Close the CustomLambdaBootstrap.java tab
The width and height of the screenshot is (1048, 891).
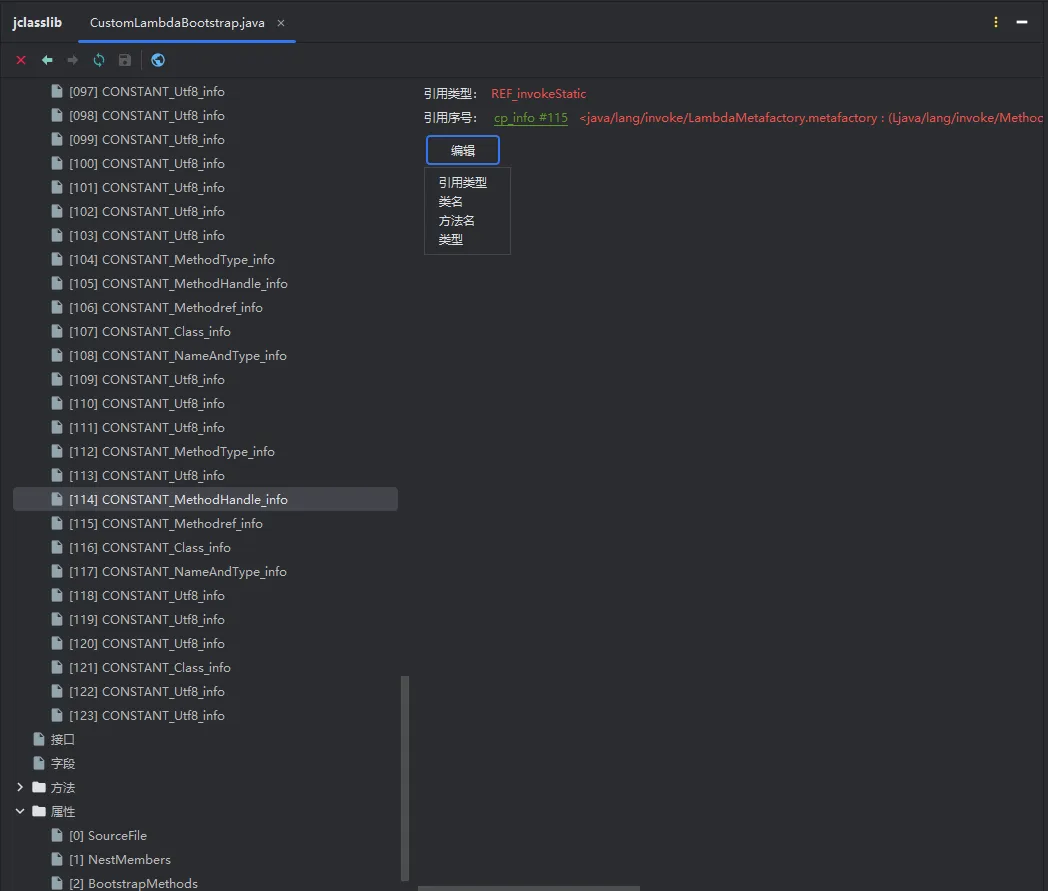[281, 23]
